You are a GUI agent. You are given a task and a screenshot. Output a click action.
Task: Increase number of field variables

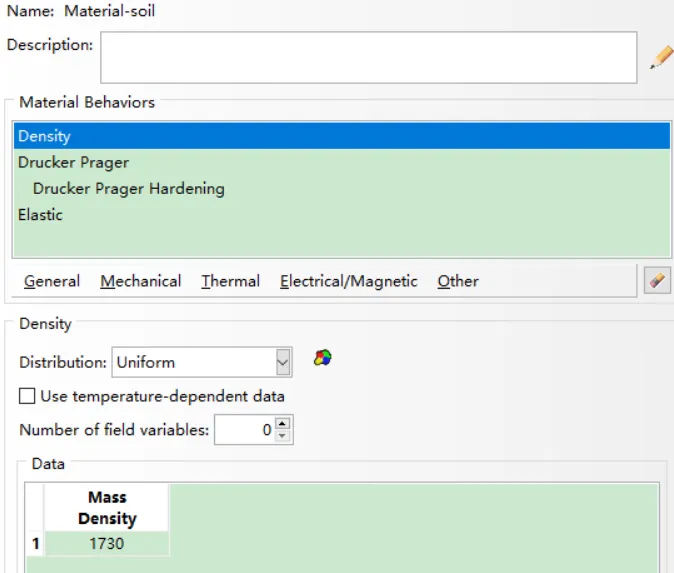click(x=282, y=423)
